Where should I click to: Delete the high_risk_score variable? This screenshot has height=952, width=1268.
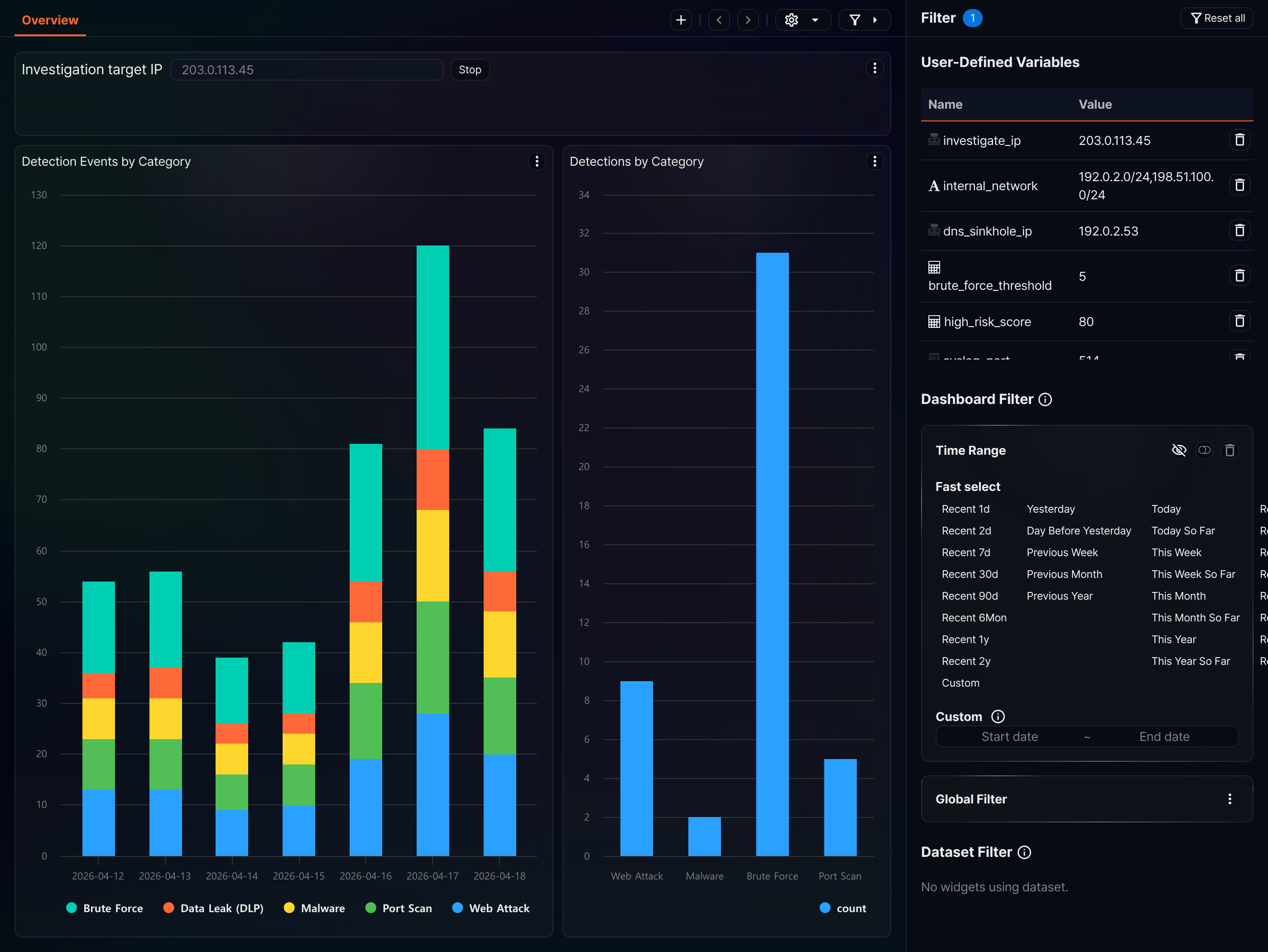pyautogui.click(x=1239, y=321)
